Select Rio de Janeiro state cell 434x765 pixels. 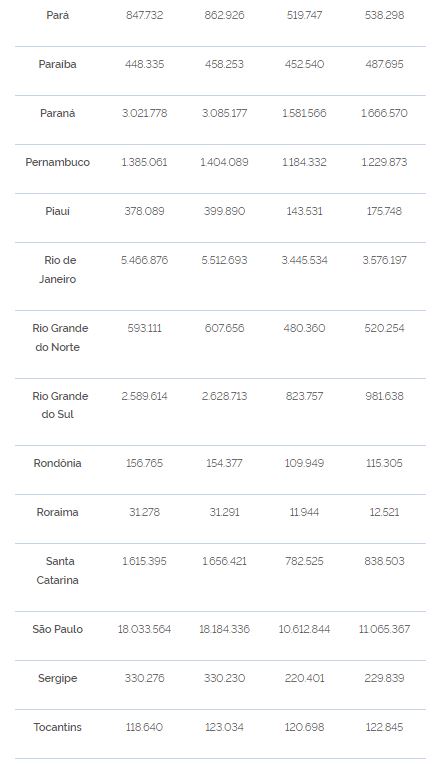coord(58,269)
